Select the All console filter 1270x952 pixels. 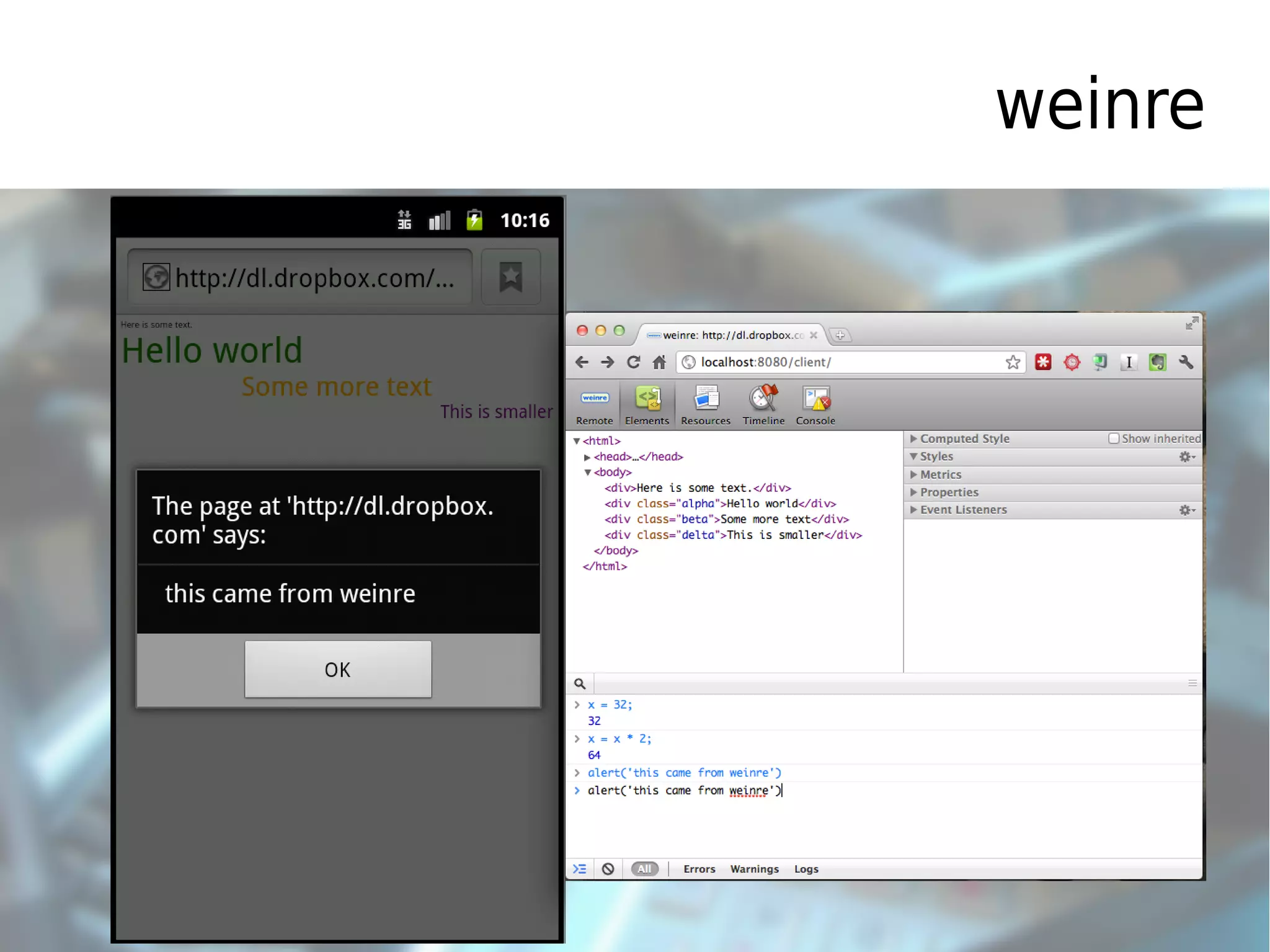pos(644,869)
